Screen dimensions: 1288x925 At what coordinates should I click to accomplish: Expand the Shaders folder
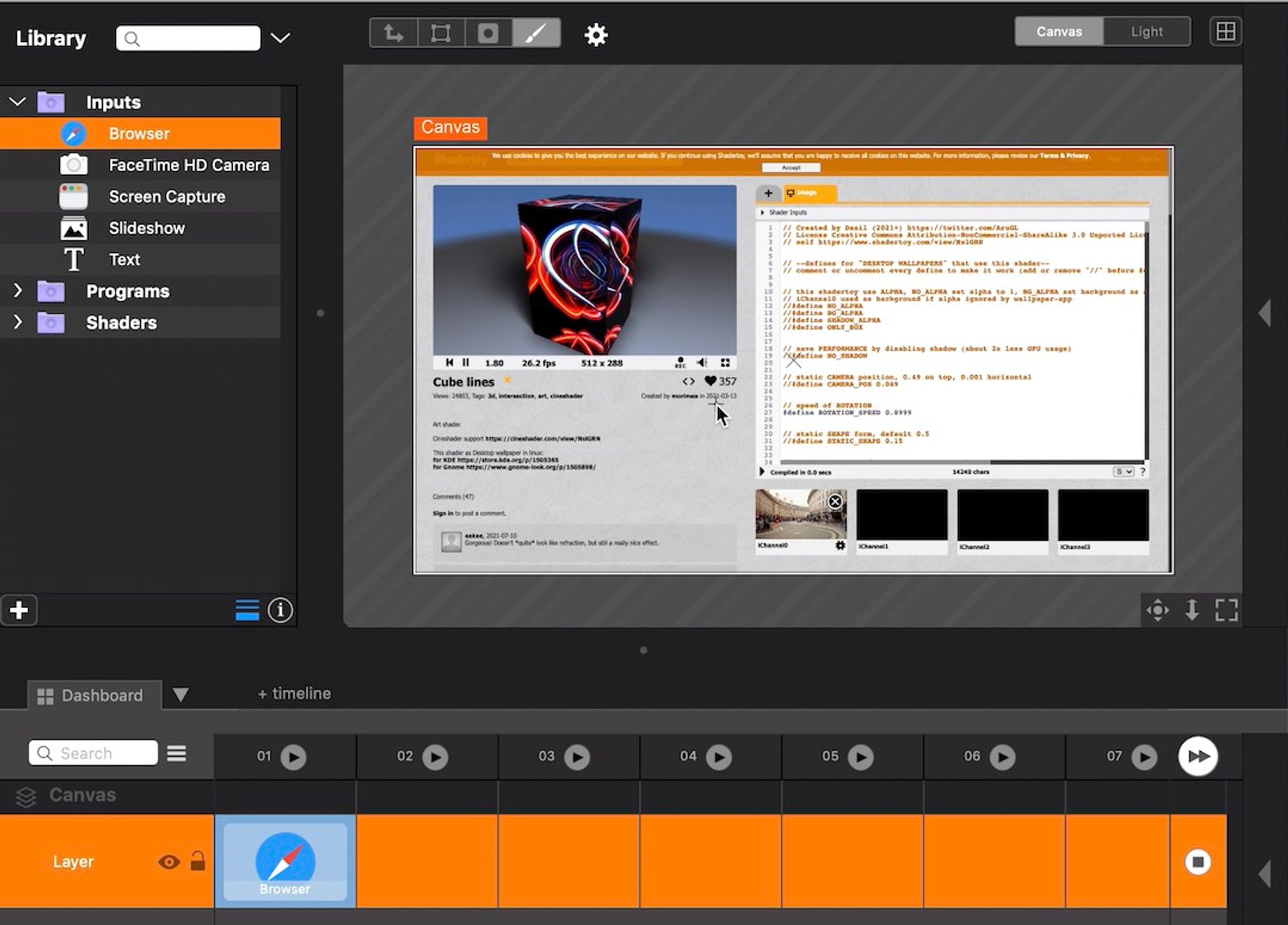coord(17,322)
